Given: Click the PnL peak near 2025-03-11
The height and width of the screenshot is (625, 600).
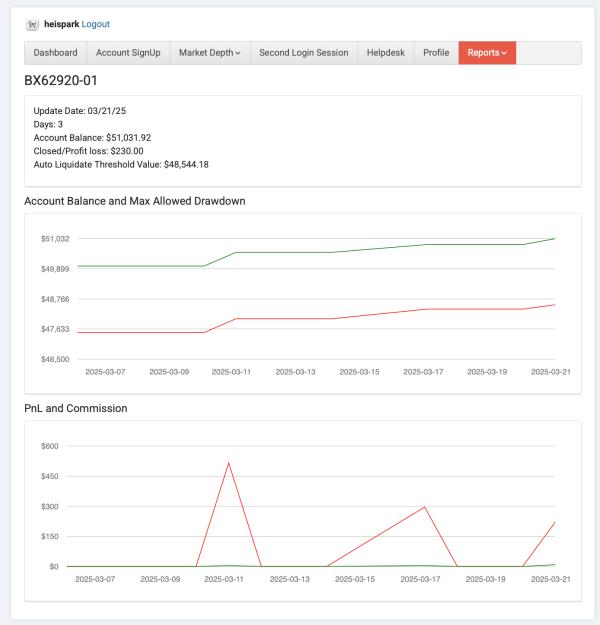Looking at the screenshot, I should (x=228, y=463).
